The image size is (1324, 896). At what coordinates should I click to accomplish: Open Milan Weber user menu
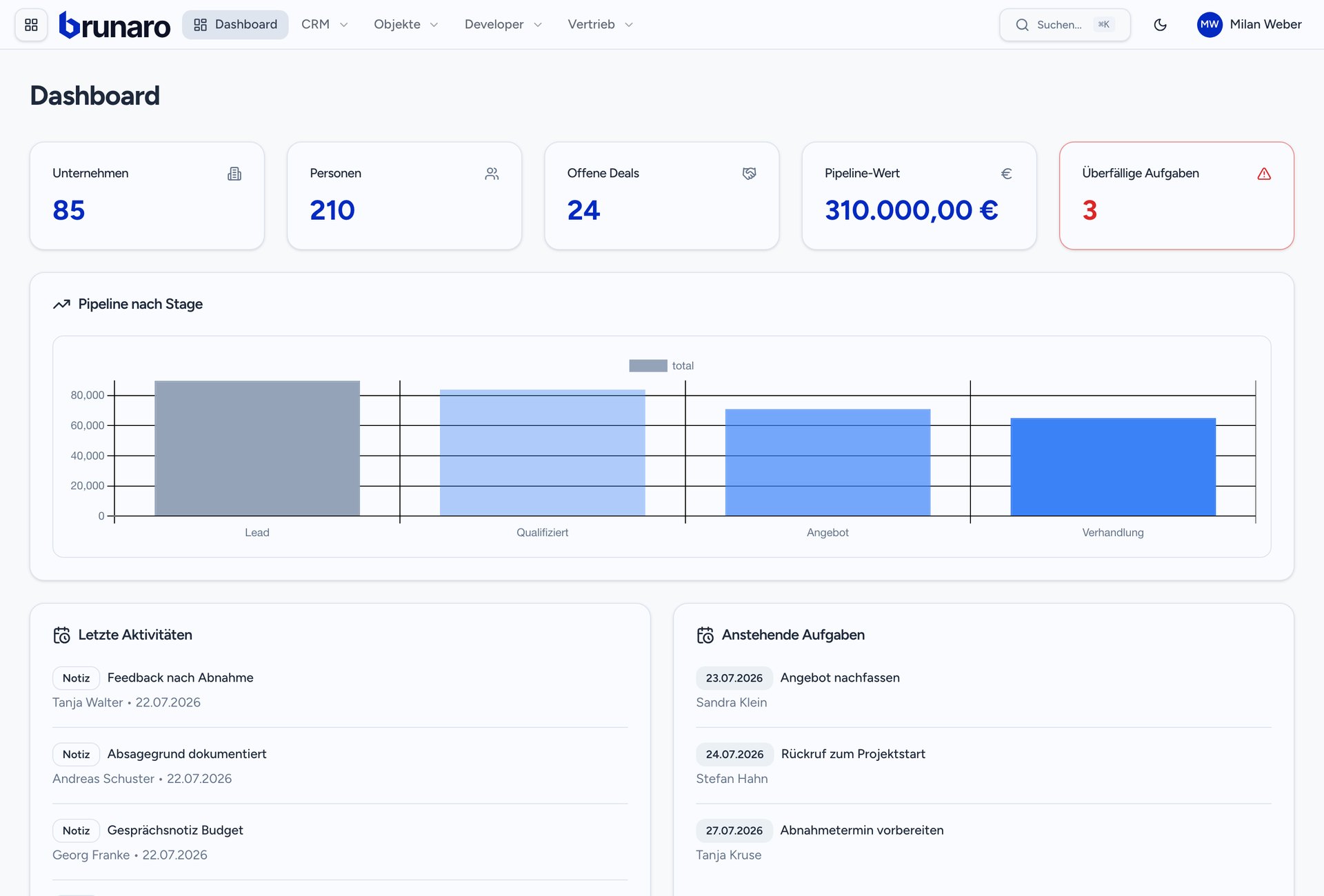point(1249,25)
